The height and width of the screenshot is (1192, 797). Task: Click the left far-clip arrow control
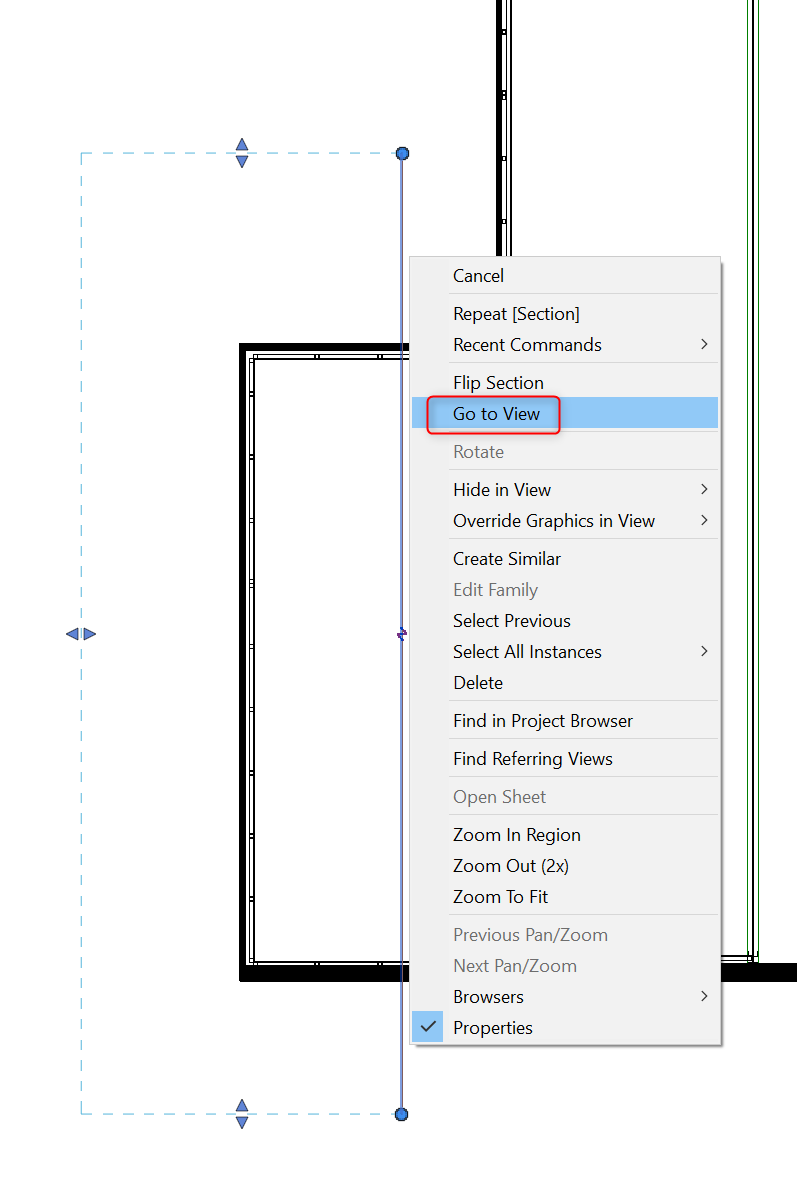pyautogui.click(x=81, y=634)
